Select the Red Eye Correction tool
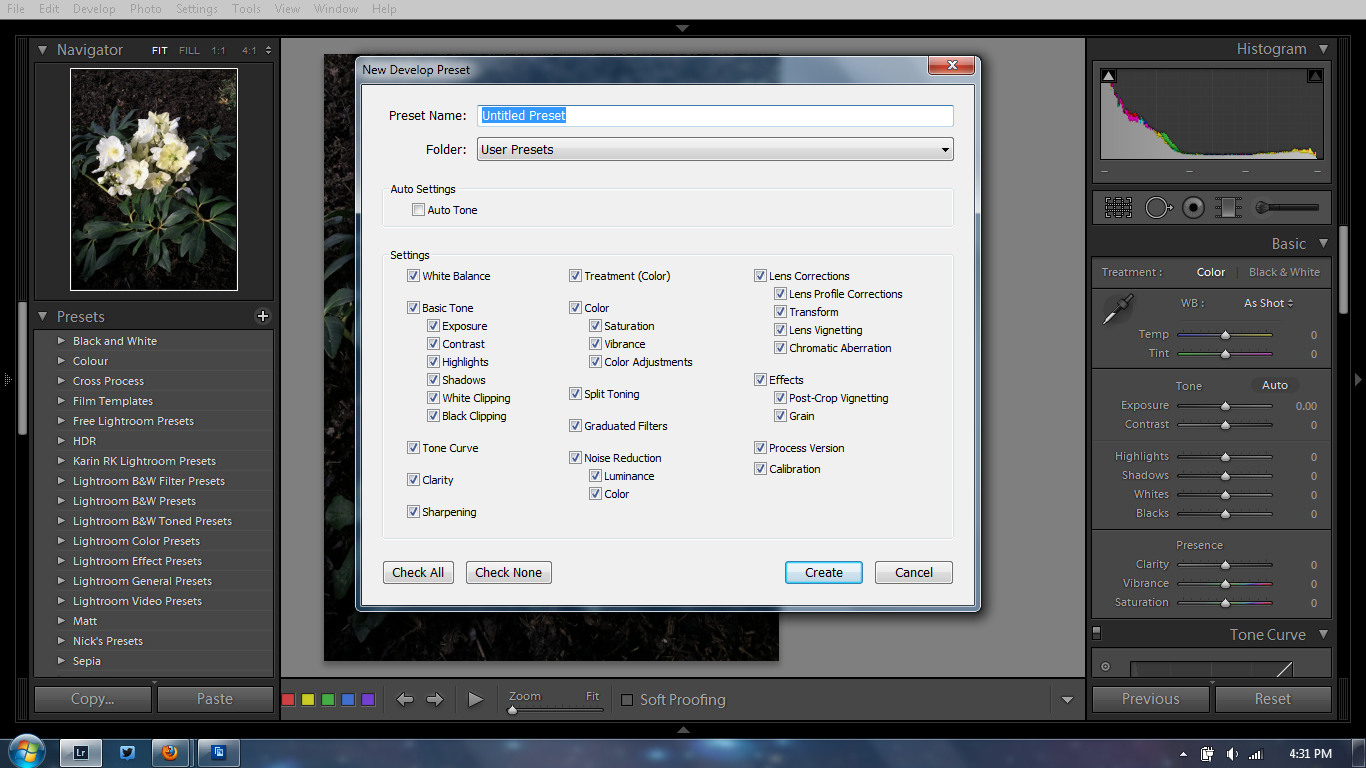This screenshot has height=768, width=1366. click(1193, 207)
